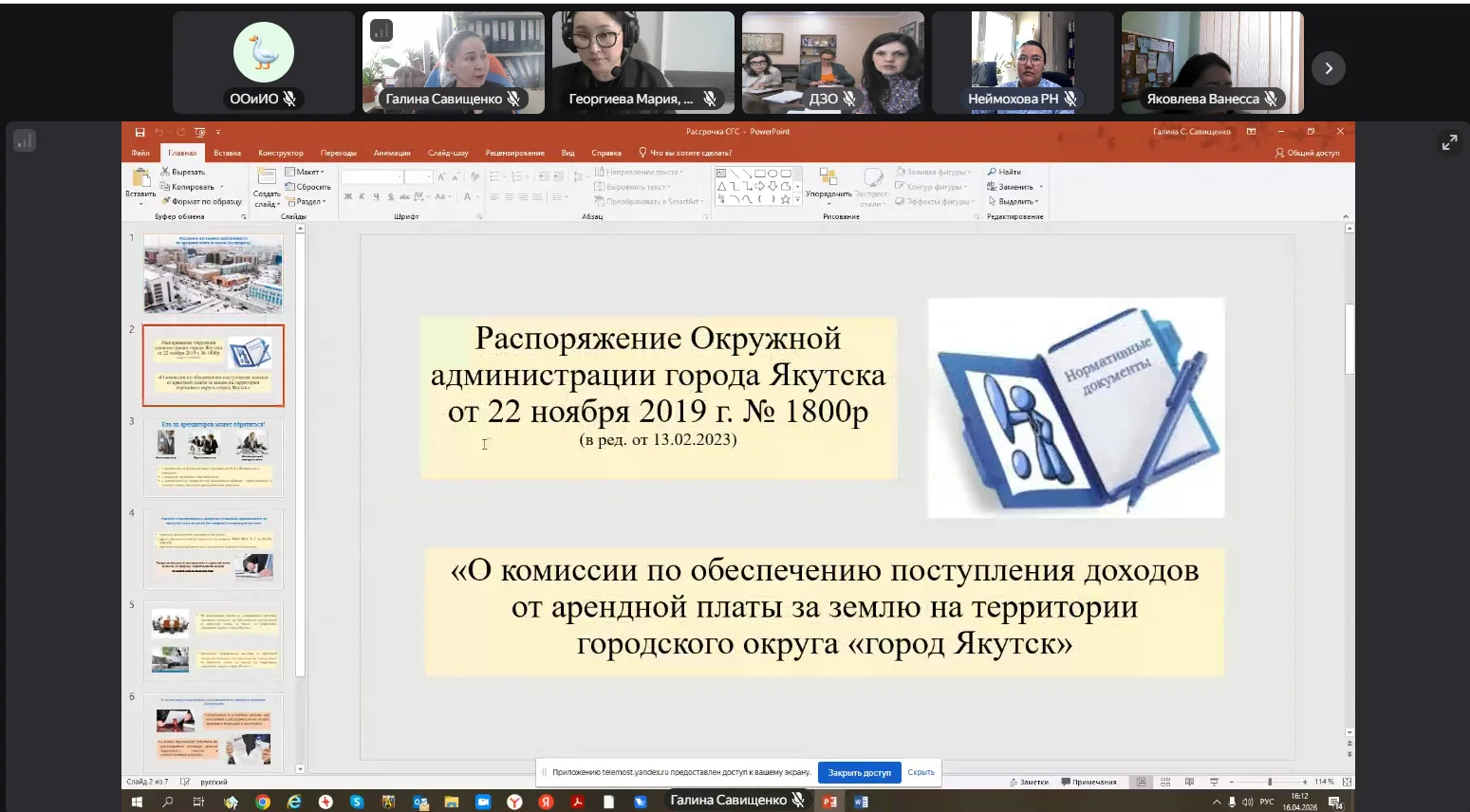Click the Paste (Вставить) clipboard icon
The width and height of the screenshot is (1470, 812).
140,178
